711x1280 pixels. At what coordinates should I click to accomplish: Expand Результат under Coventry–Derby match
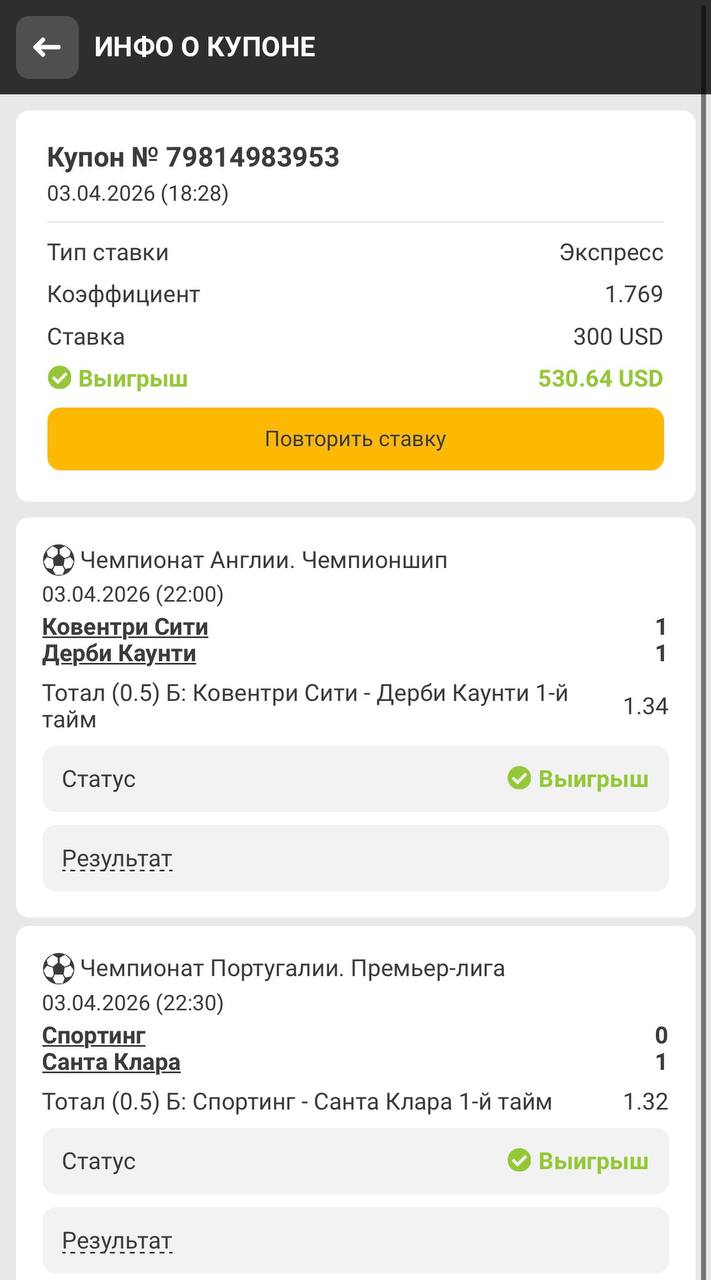point(117,859)
